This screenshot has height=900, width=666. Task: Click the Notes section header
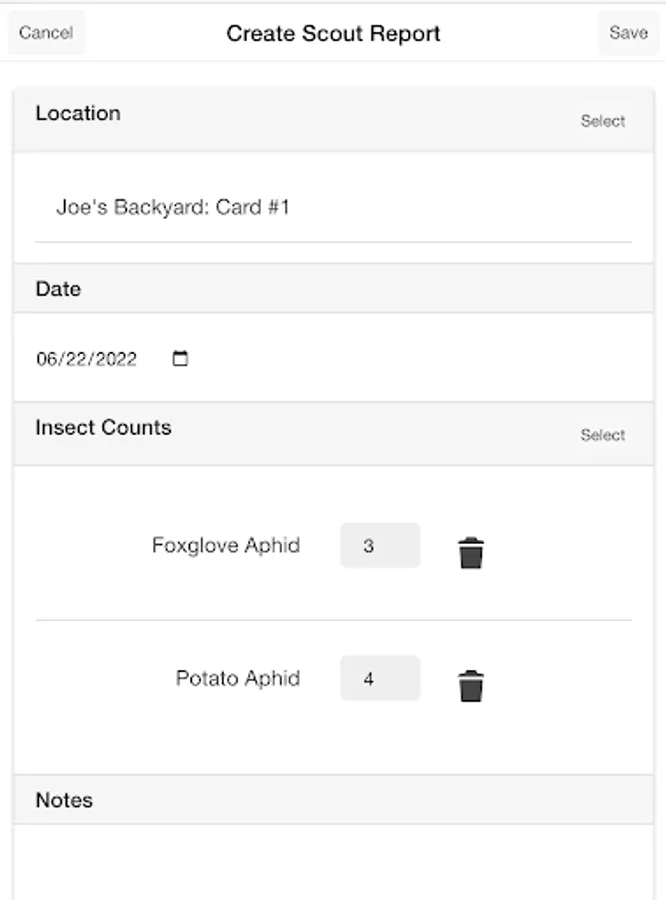click(x=64, y=800)
